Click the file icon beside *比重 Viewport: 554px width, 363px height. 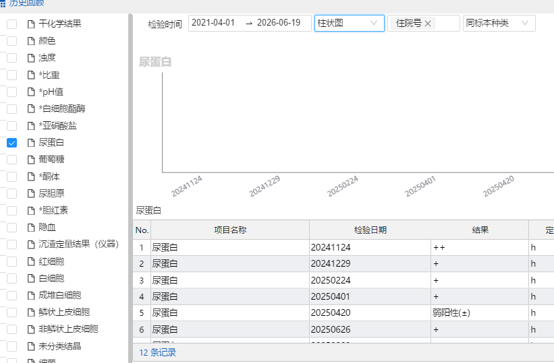point(31,75)
